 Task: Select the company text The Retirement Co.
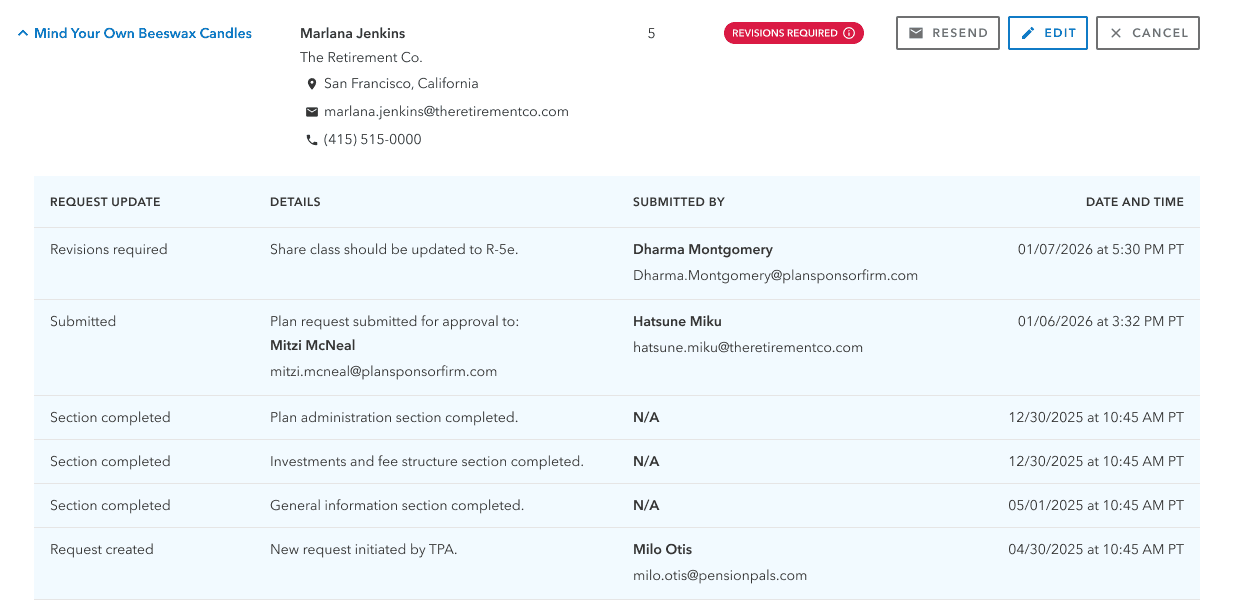tap(361, 57)
